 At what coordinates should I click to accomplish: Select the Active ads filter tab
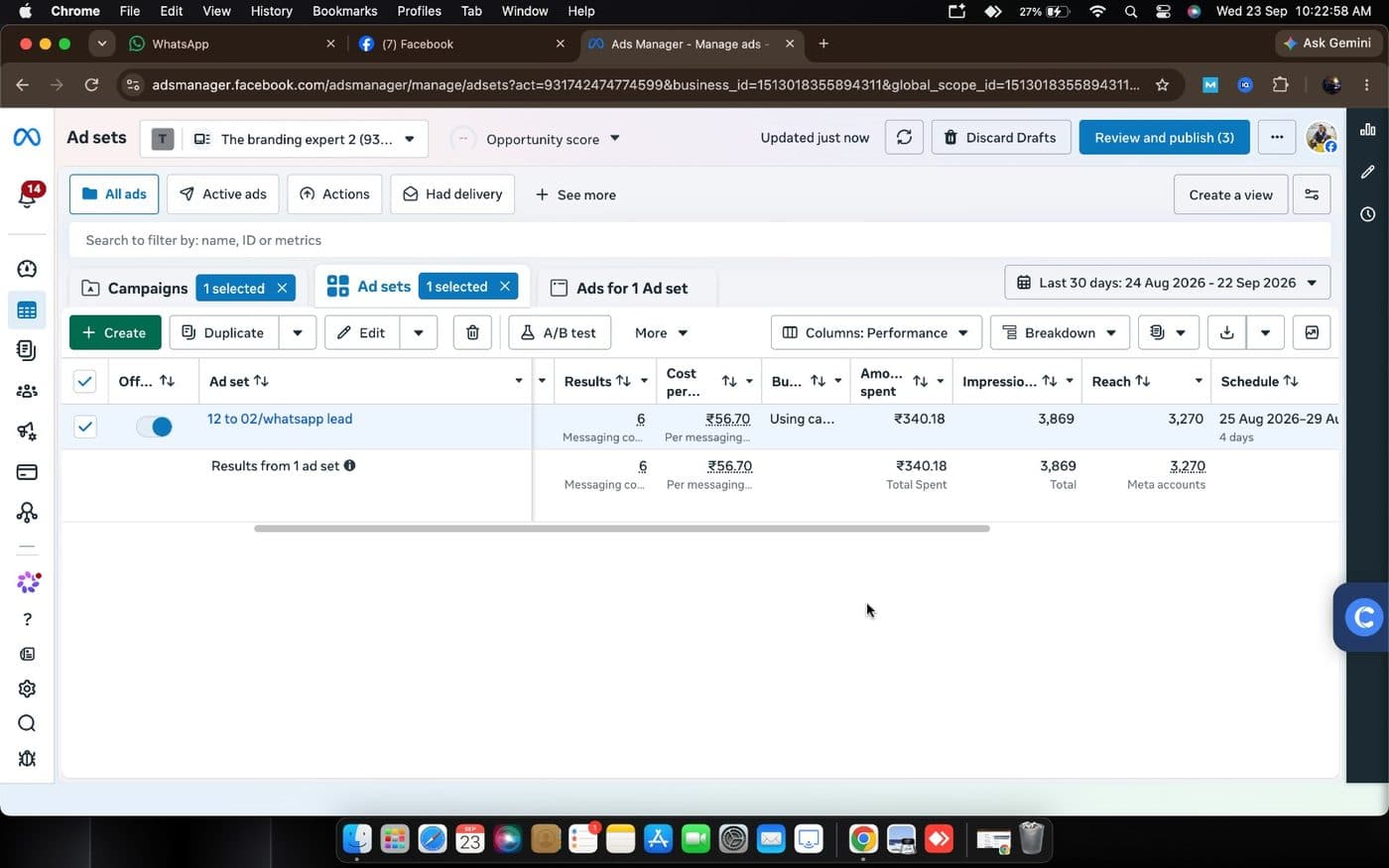pos(223,194)
